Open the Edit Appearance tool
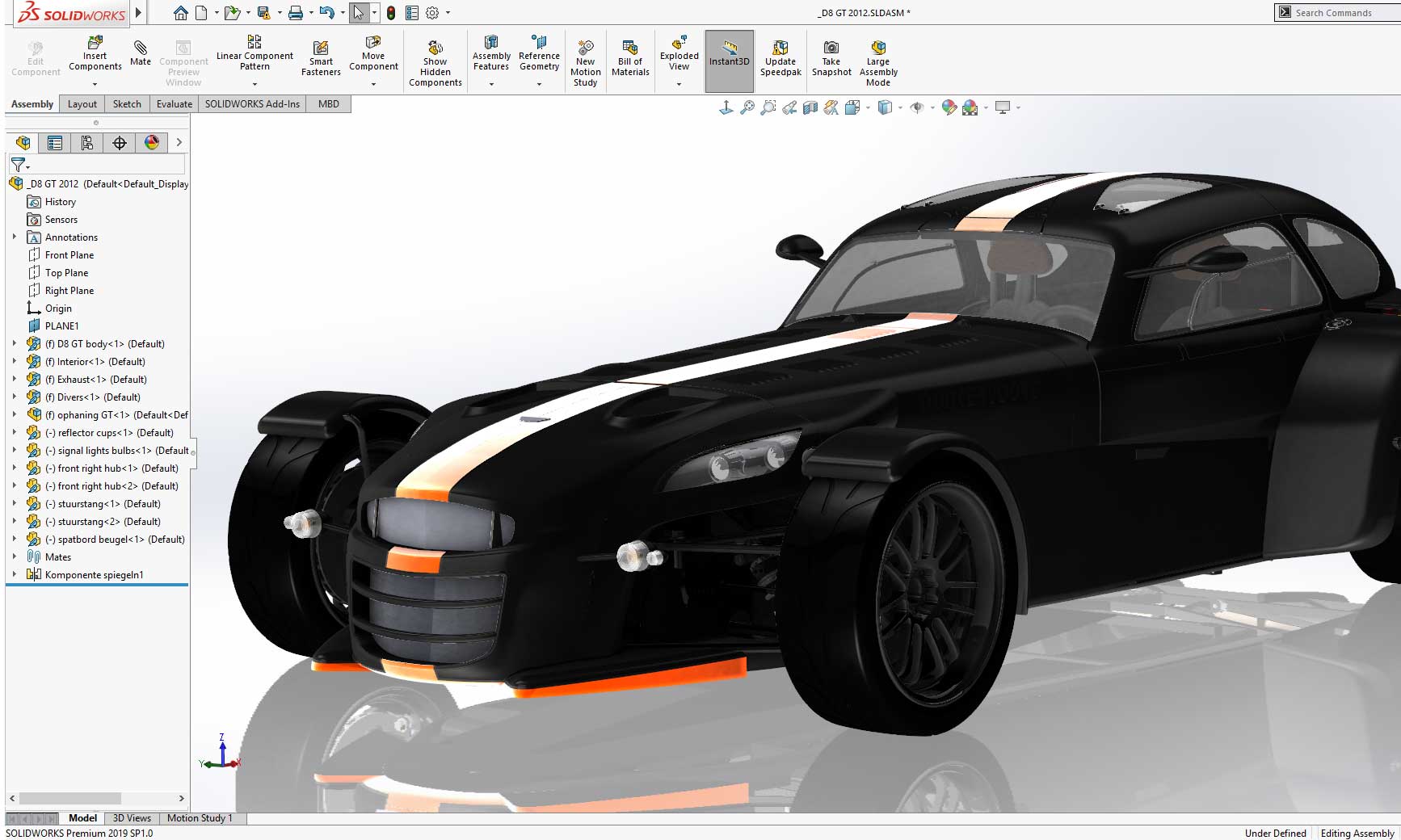This screenshot has height=840, width=1401. (x=949, y=107)
